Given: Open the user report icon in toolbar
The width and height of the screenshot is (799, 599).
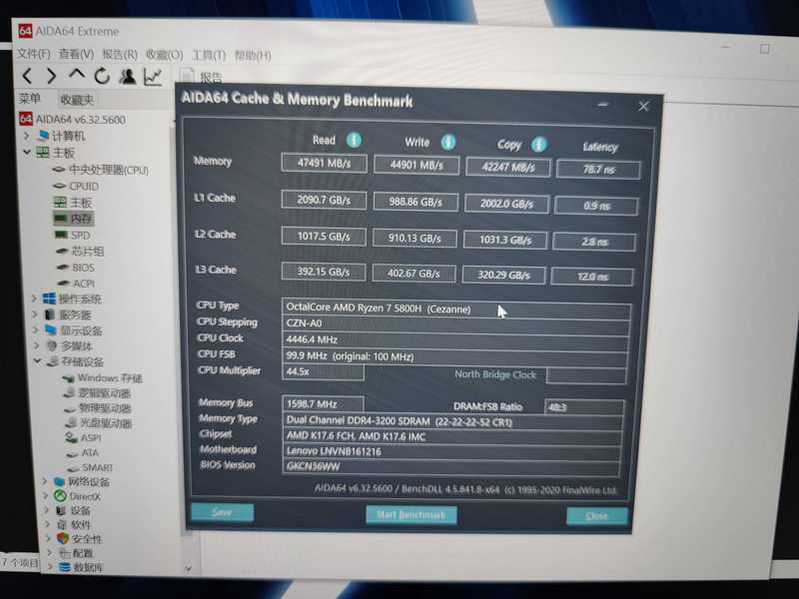Looking at the screenshot, I should click(127, 77).
